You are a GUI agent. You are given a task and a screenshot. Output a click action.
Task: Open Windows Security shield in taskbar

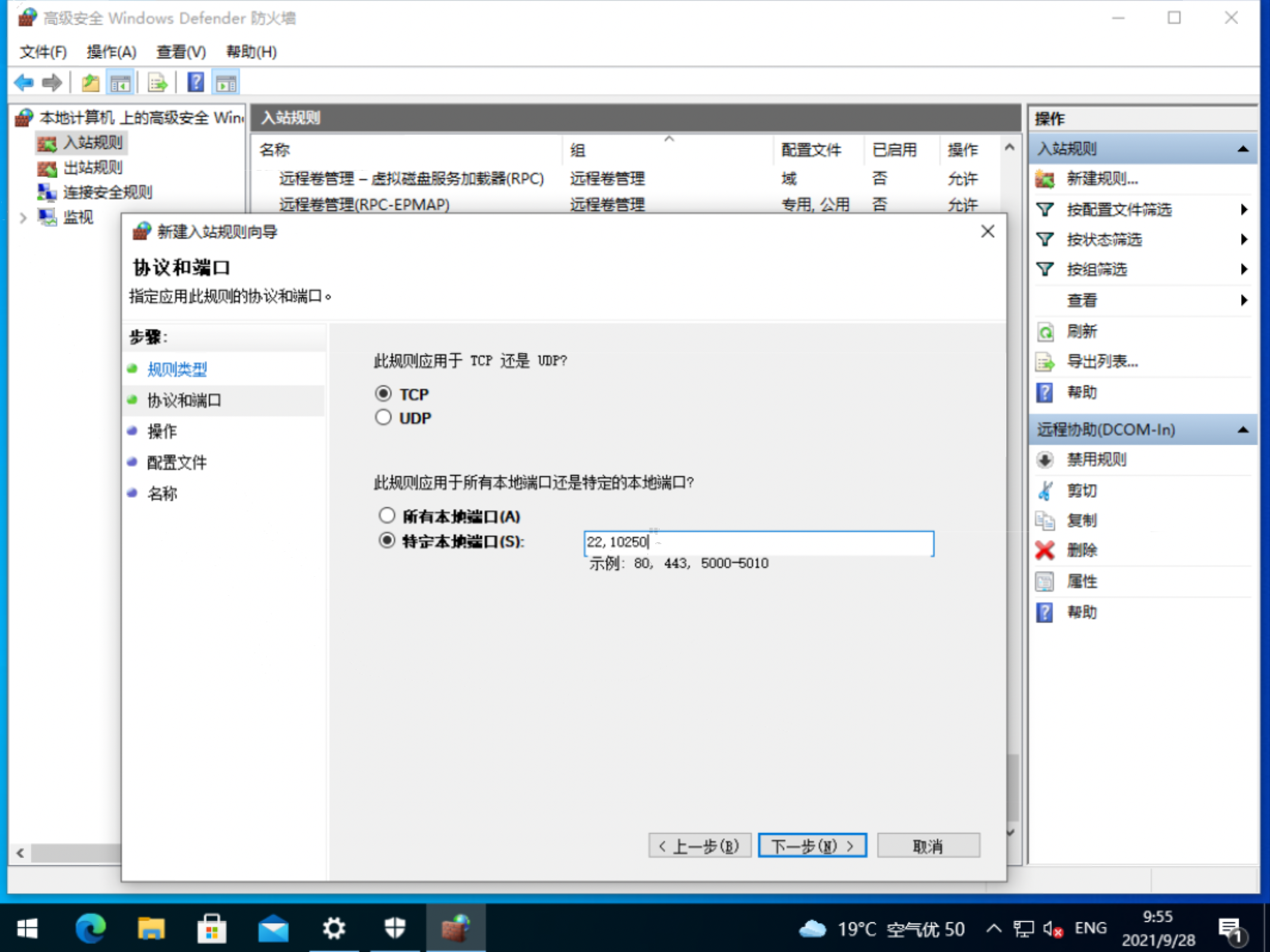(x=394, y=928)
